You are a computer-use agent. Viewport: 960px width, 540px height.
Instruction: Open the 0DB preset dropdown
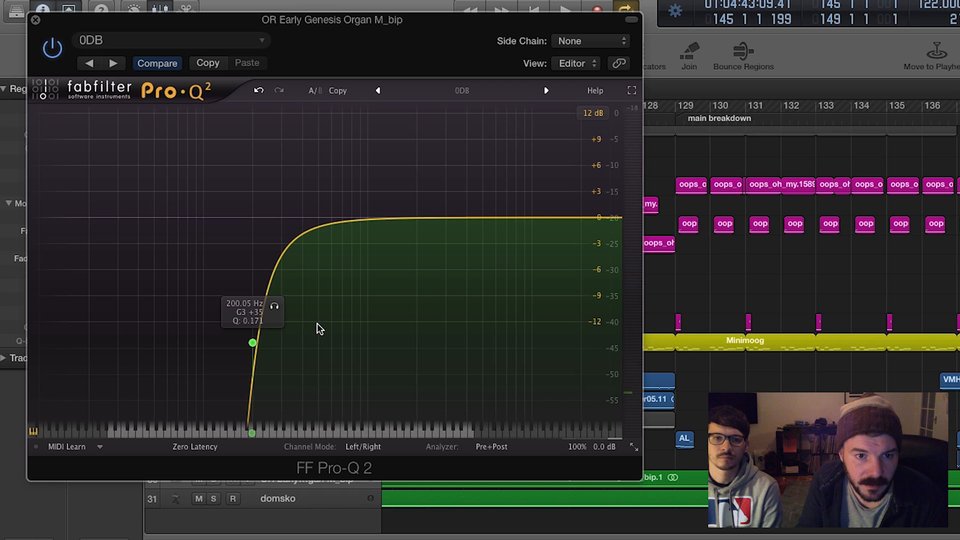171,40
